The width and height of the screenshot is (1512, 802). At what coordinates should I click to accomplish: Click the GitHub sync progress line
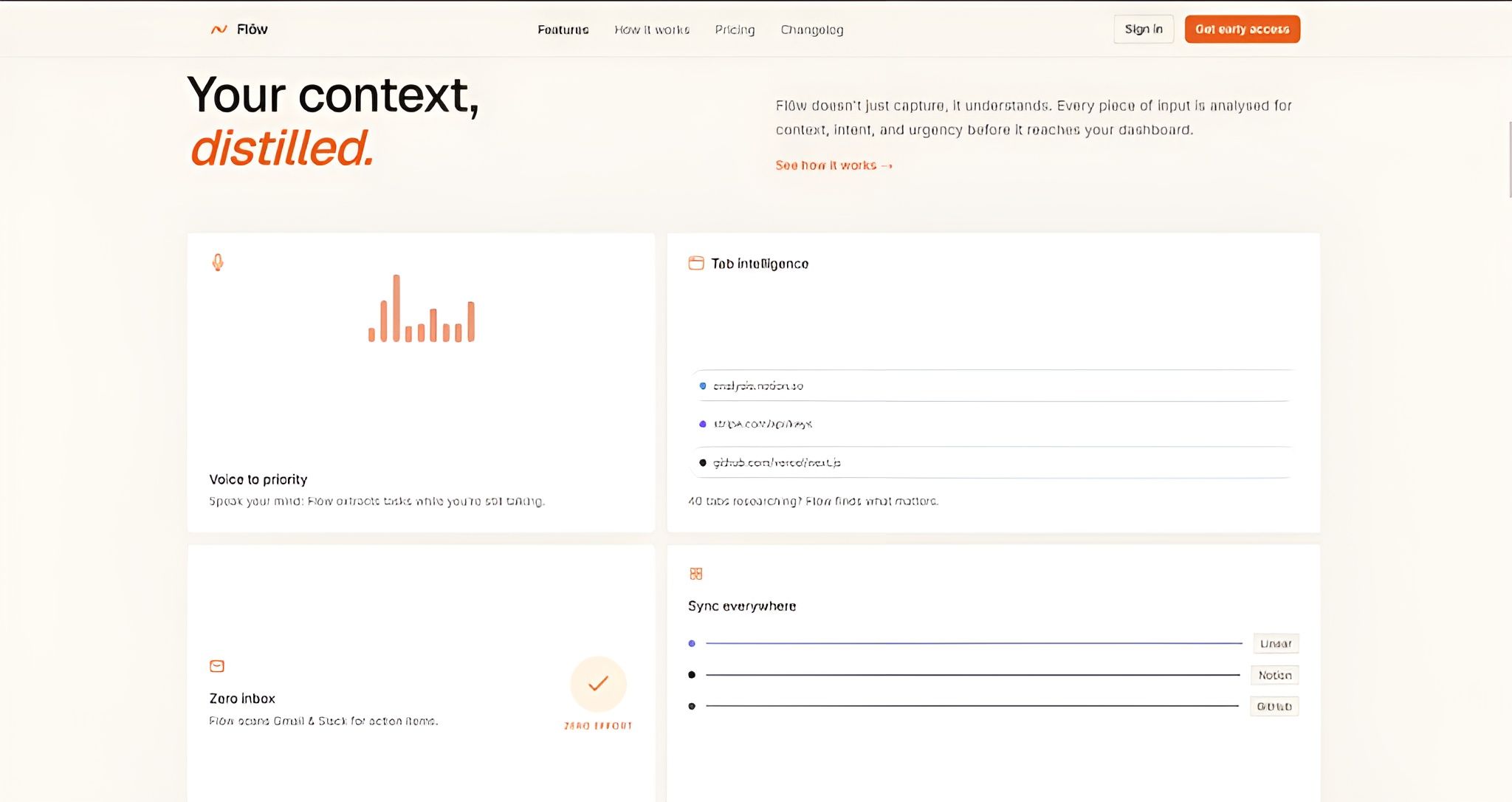tap(972, 706)
